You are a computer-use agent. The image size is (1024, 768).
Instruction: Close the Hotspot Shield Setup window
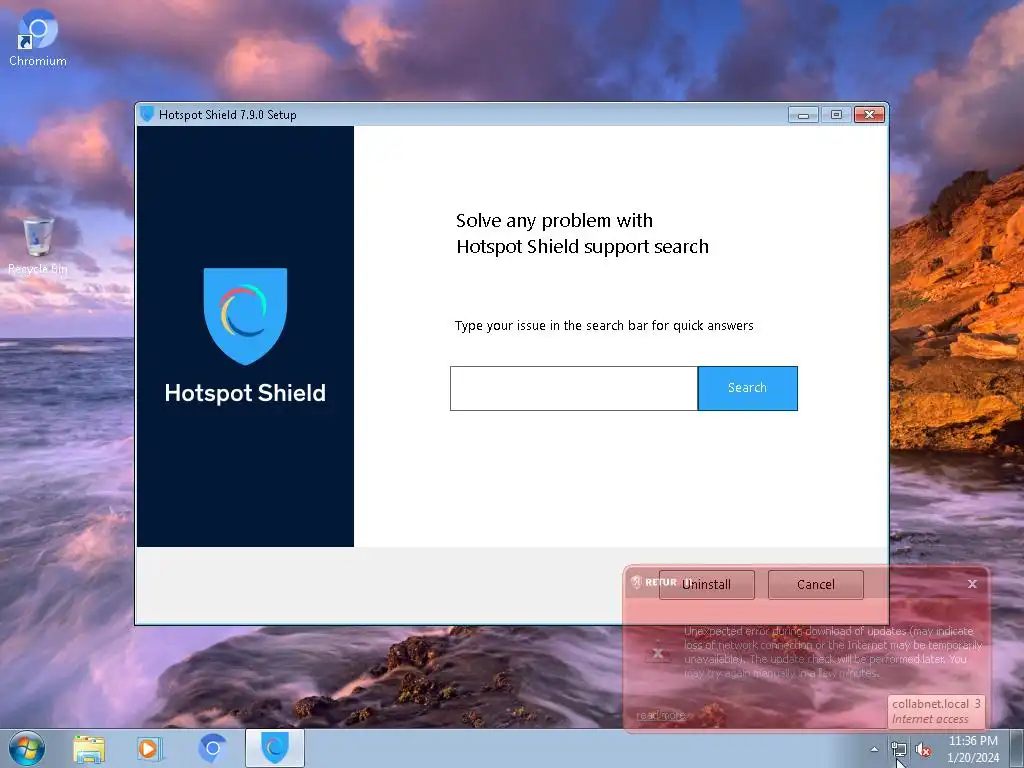[x=870, y=115]
